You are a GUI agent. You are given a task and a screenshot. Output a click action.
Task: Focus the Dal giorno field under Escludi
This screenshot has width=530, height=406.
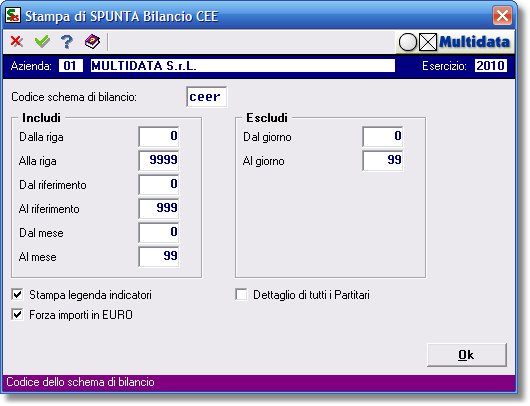pos(383,137)
